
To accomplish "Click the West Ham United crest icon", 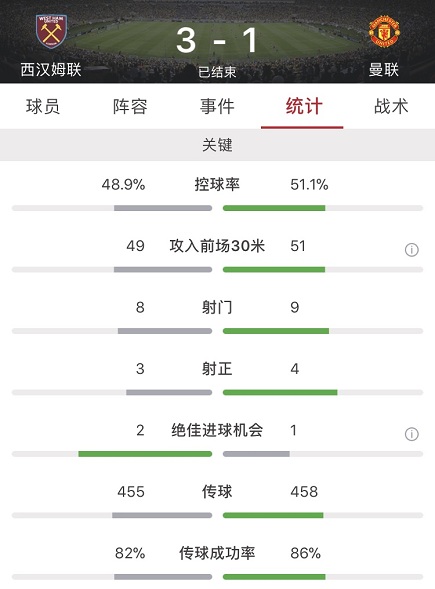I will 51,32.
